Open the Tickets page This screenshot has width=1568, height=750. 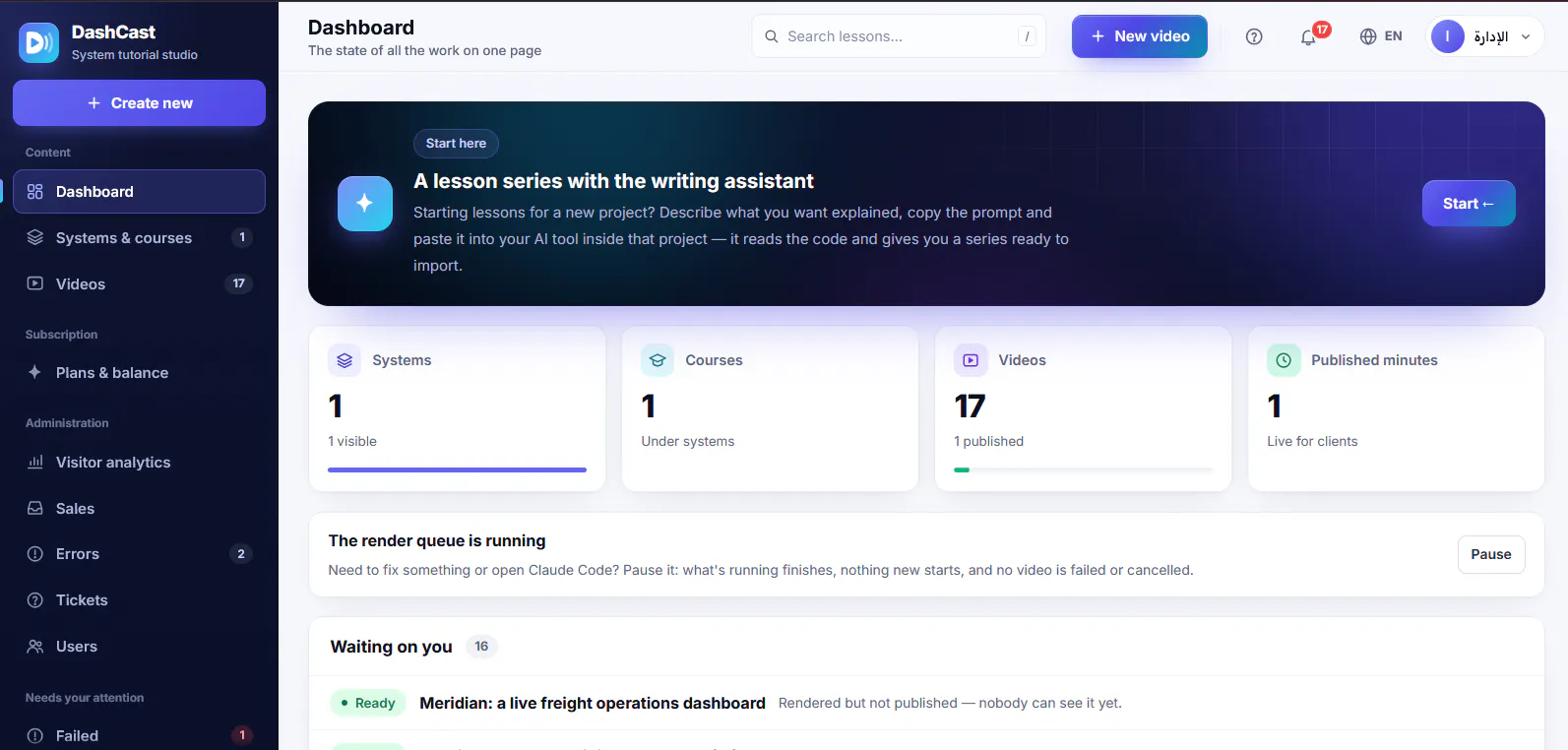[x=139, y=600]
